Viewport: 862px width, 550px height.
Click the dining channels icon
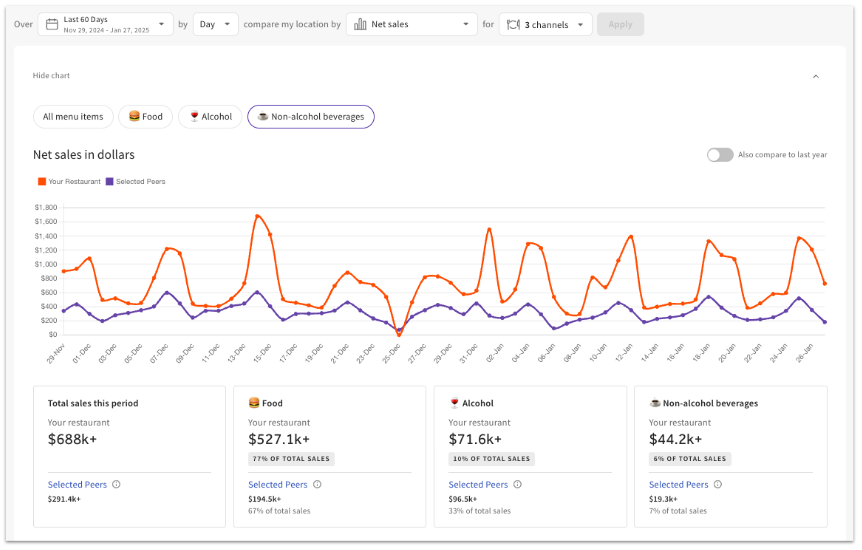click(512, 24)
